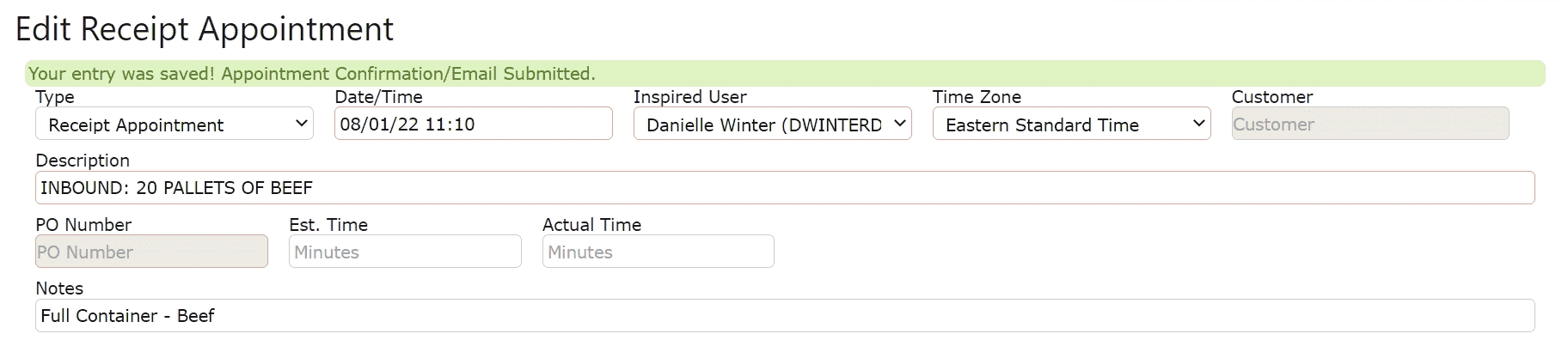Click the Customer label above the field
Image resolution: width=1568 pixels, height=340 pixels.
1272,97
